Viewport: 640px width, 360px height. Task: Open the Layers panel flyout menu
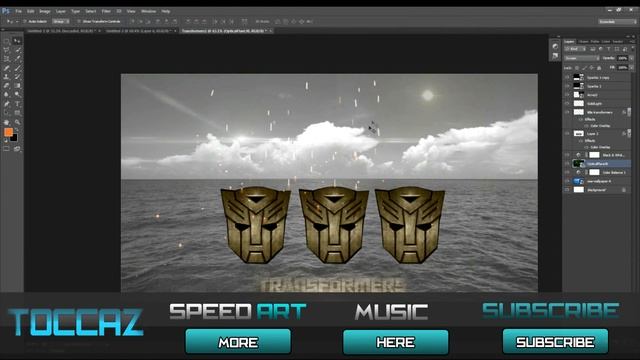[x=633, y=42]
